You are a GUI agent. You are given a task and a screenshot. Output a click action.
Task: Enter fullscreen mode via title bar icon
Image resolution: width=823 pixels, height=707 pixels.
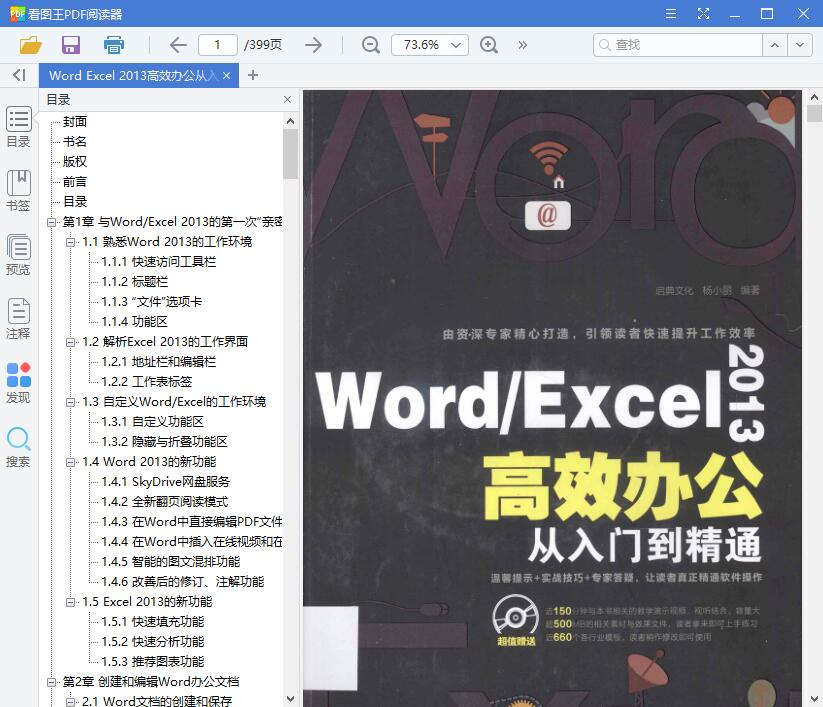[703, 14]
